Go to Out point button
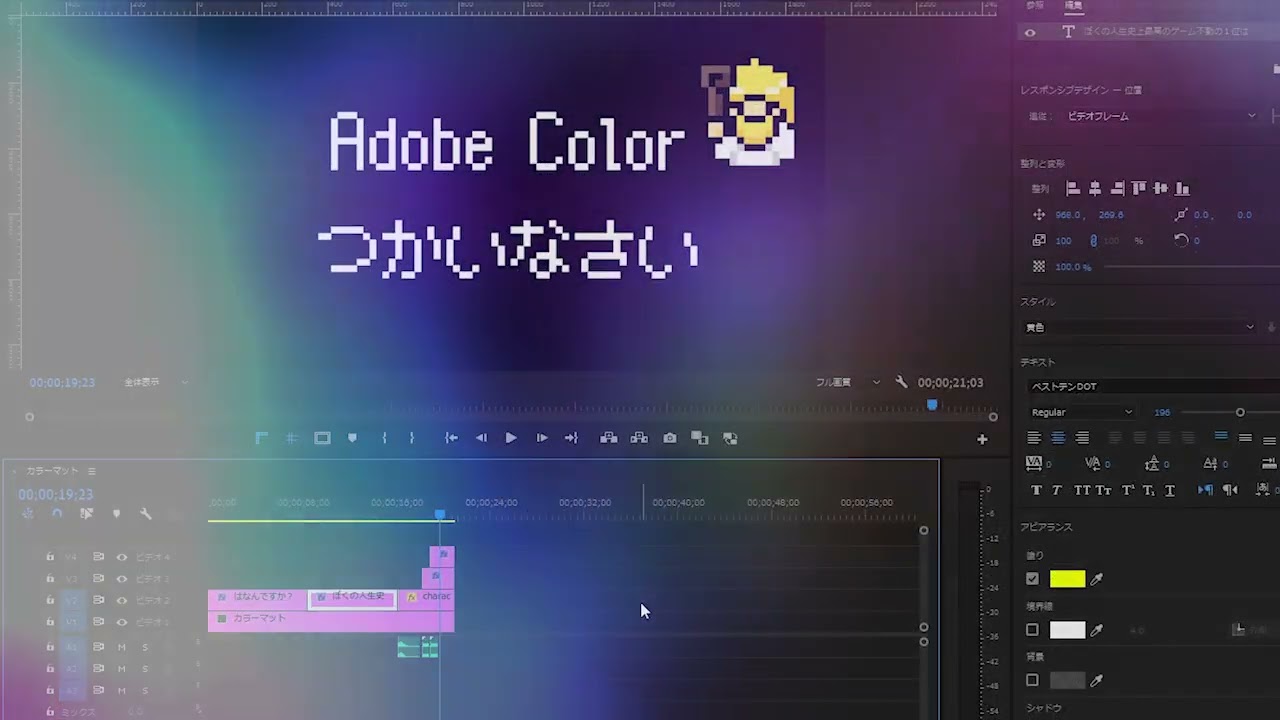 coord(571,438)
